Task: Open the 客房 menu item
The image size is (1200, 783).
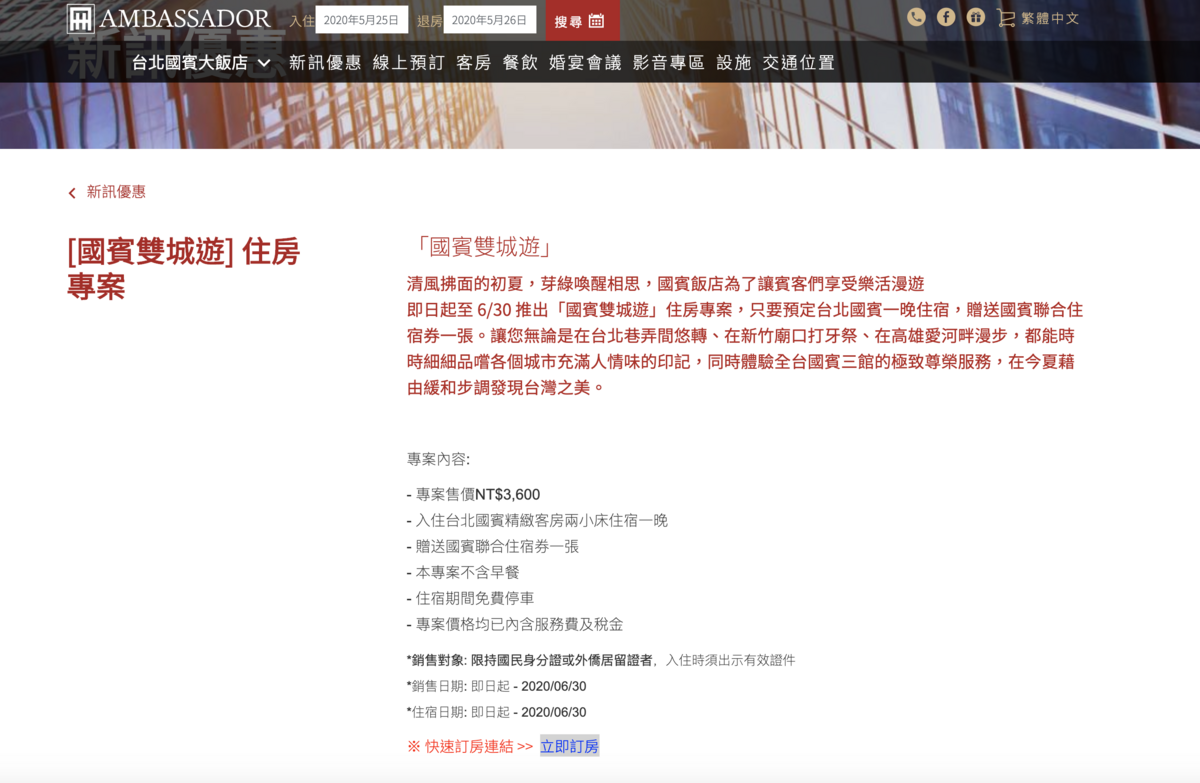Action: pyautogui.click(x=474, y=63)
